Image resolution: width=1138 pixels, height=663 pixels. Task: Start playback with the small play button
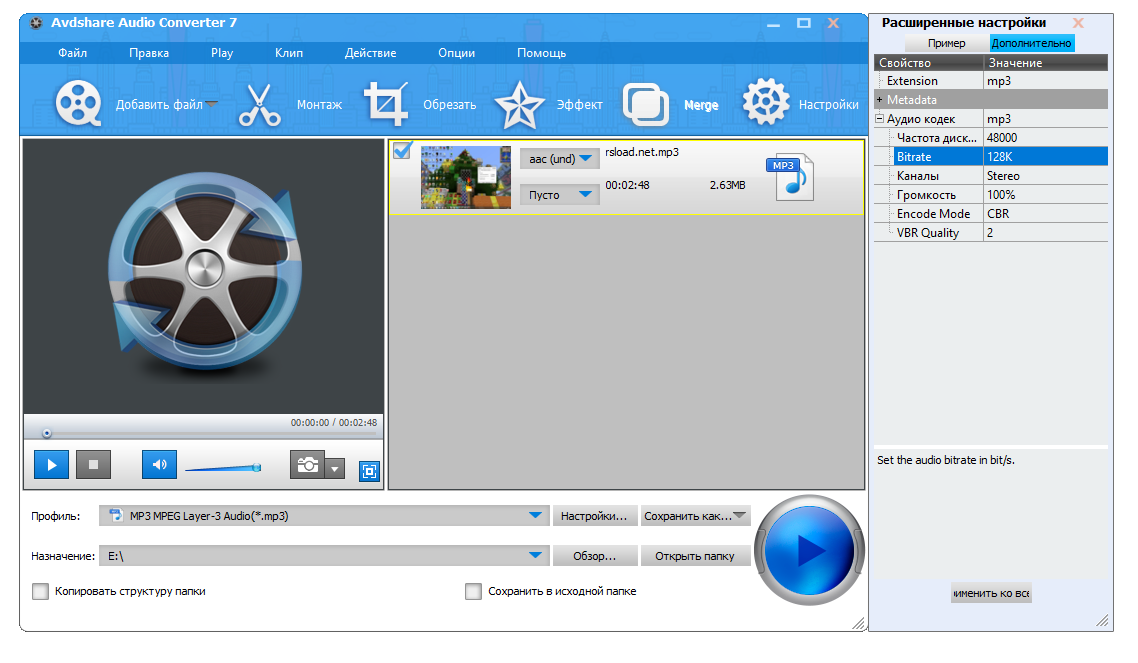(52, 464)
